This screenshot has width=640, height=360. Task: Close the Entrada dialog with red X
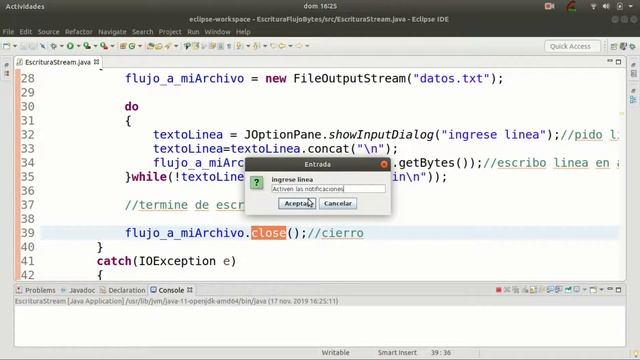click(x=384, y=164)
